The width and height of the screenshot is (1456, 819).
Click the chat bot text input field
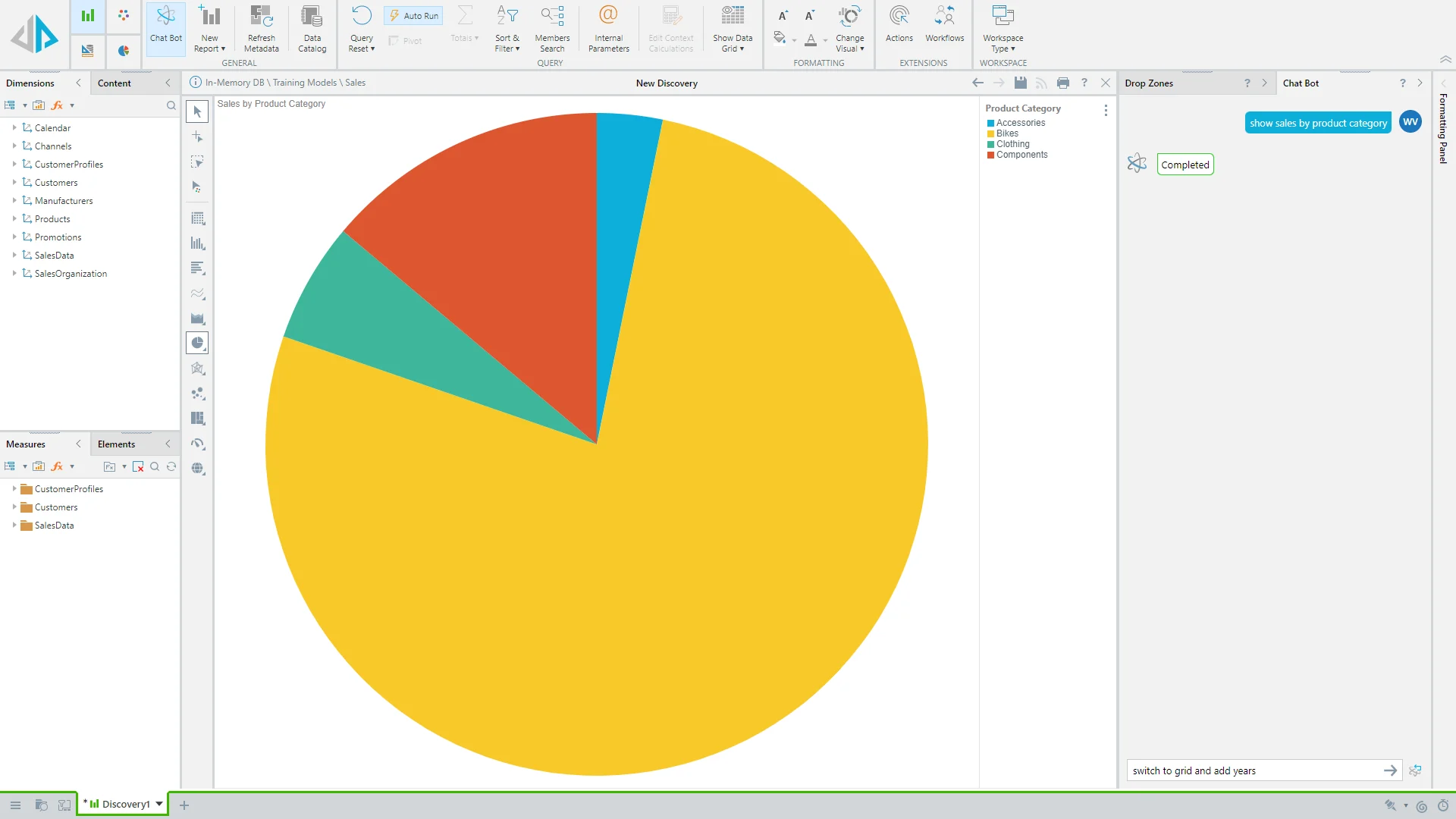coord(1251,770)
